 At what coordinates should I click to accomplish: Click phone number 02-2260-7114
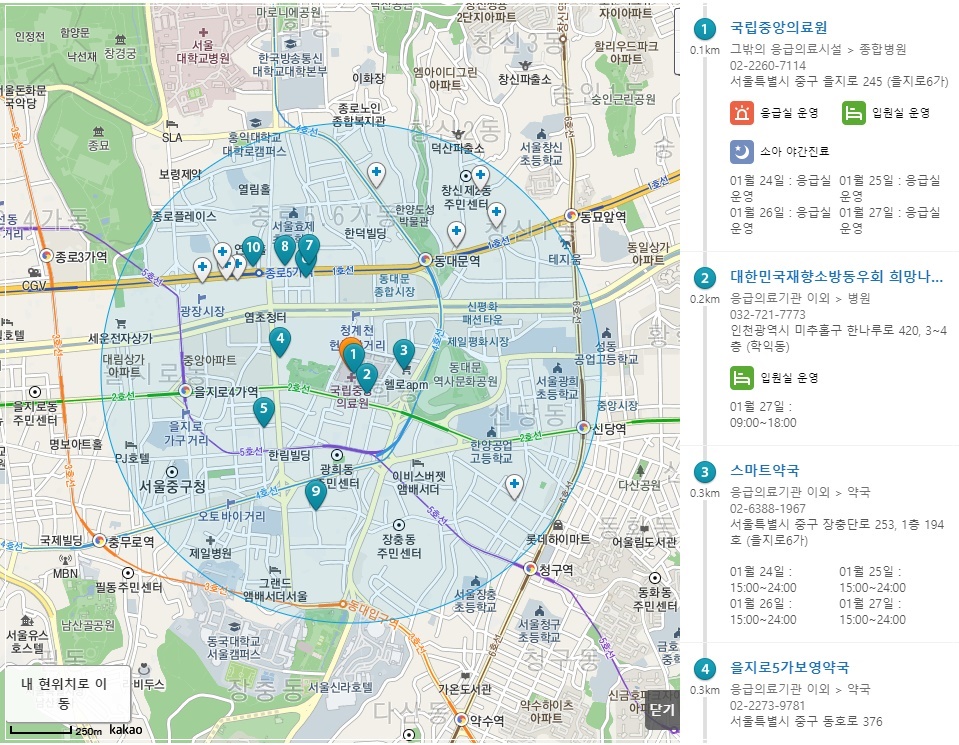(768, 65)
